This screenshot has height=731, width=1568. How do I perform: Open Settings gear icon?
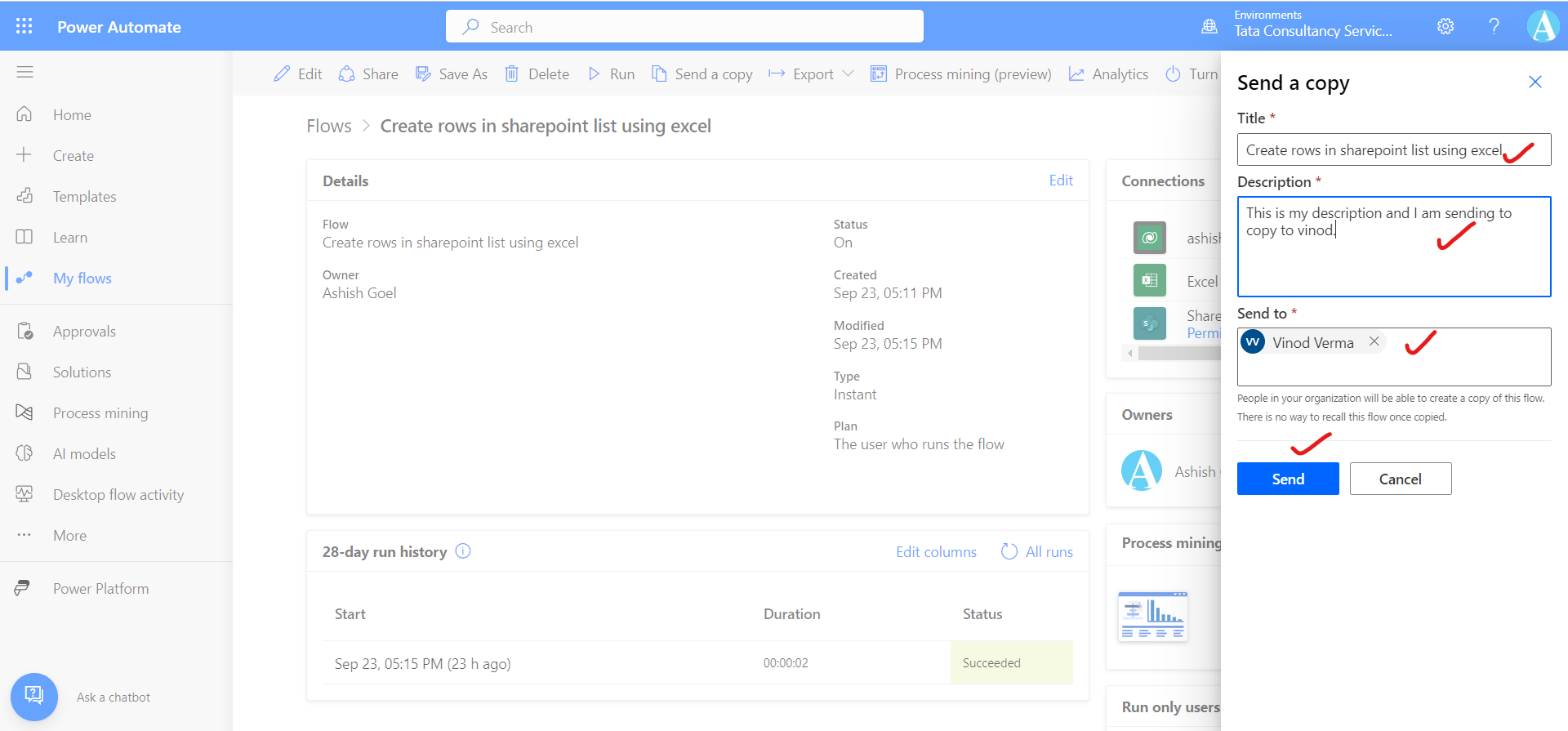(1445, 26)
